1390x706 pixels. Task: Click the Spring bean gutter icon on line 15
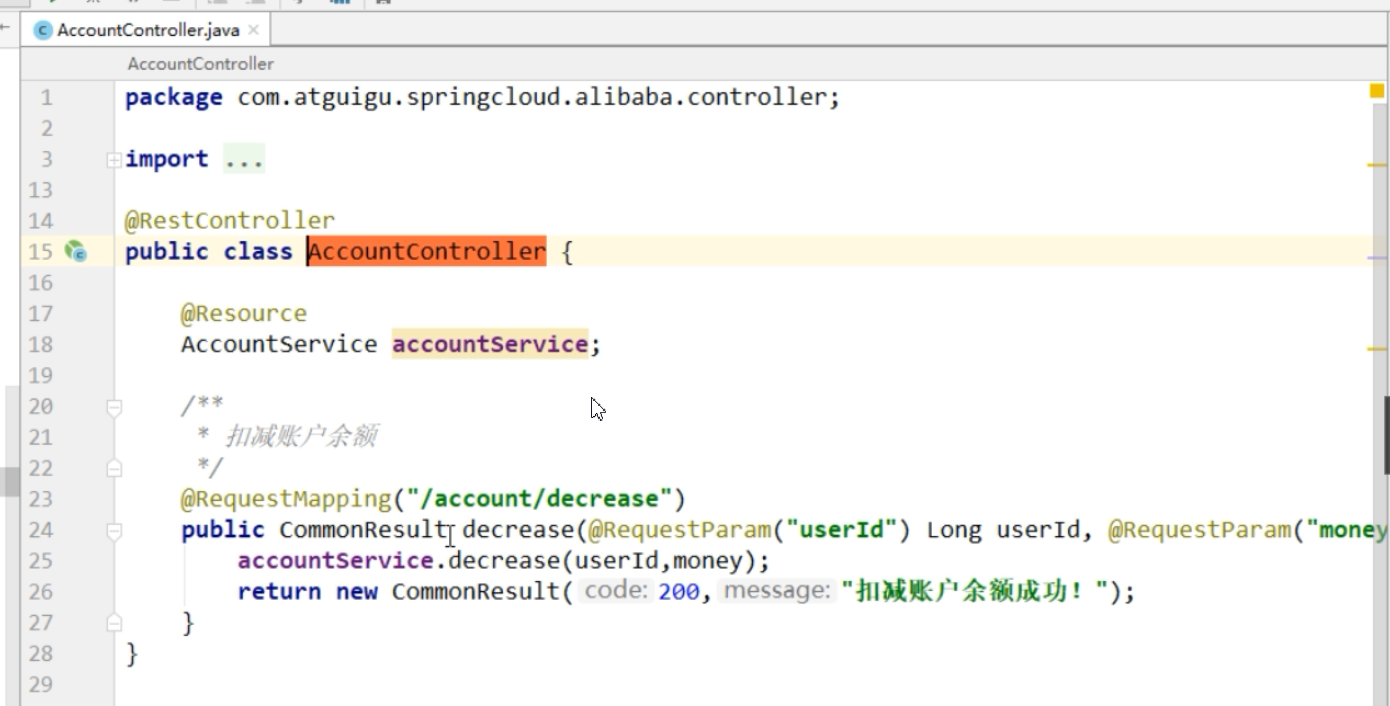click(x=76, y=252)
